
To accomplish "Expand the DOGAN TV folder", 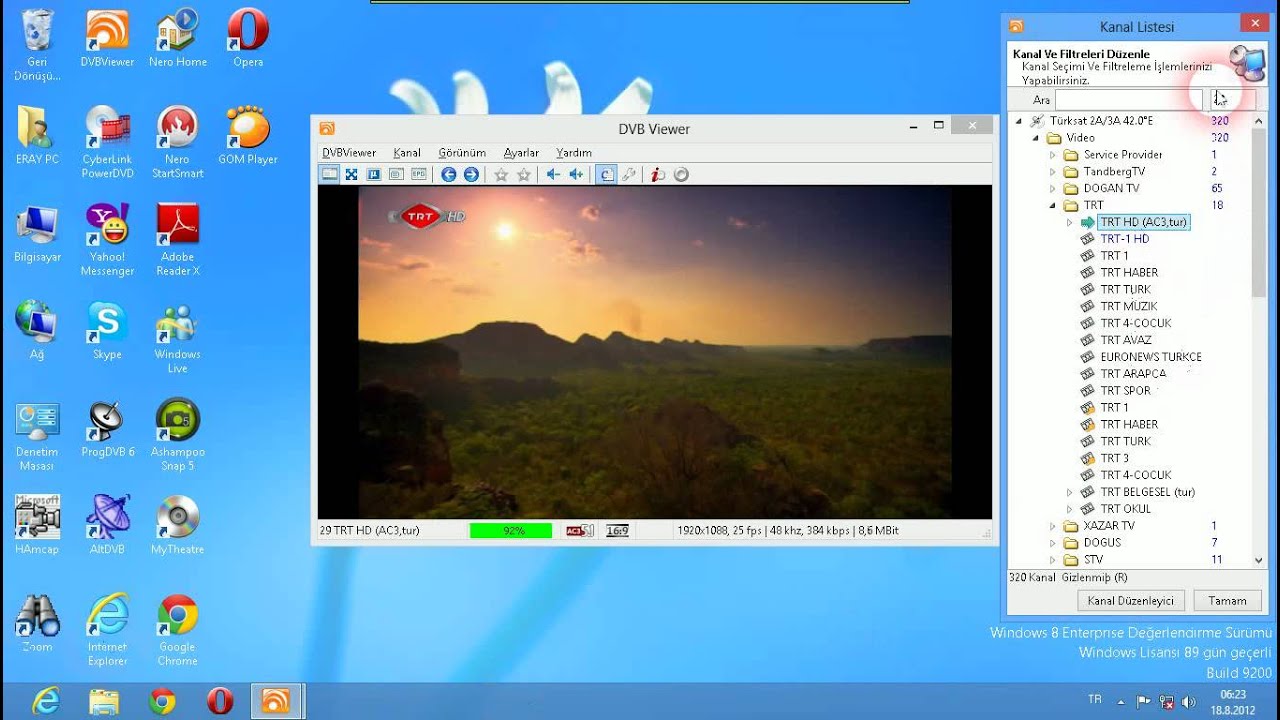I will coord(1052,188).
